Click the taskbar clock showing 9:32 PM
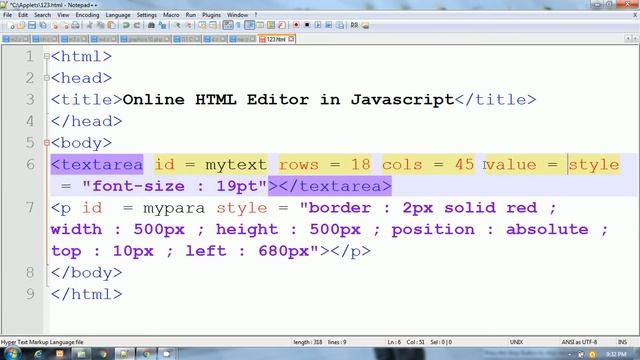Image resolution: width=640 pixels, height=360 pixels. pyautogui.click(x=616, y=354)
